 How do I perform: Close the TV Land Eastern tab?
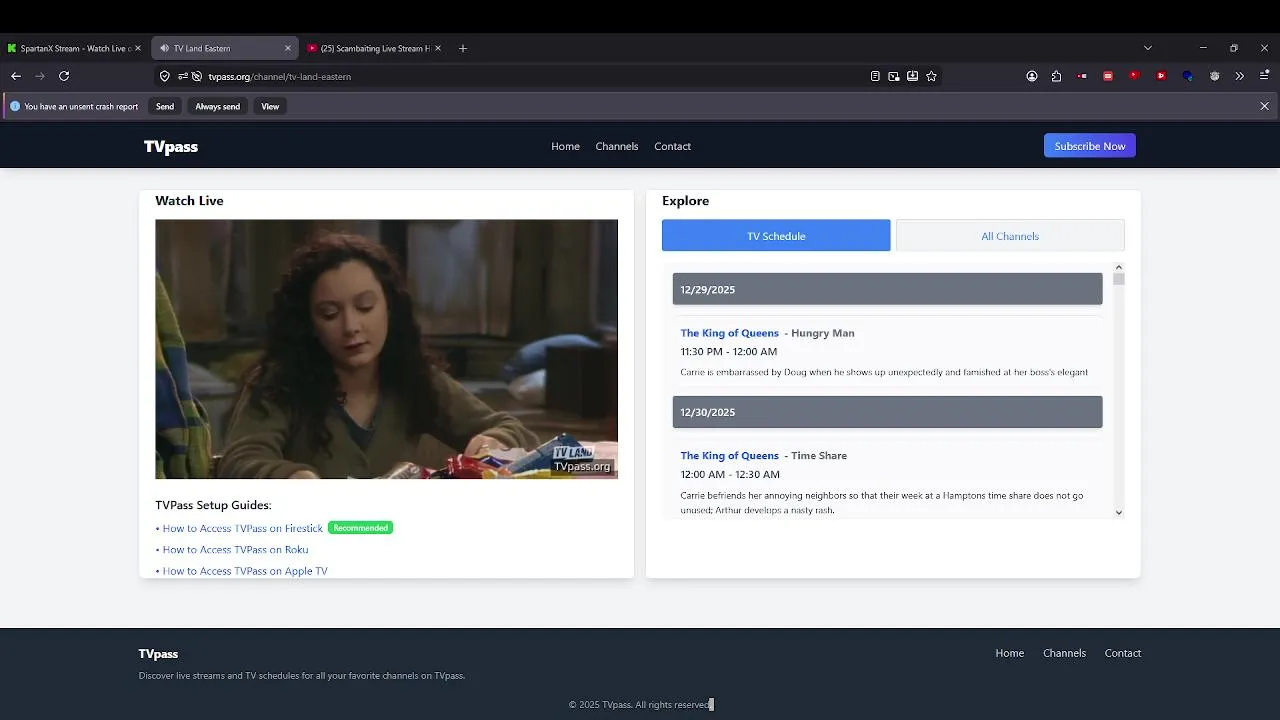click(288, 48)
